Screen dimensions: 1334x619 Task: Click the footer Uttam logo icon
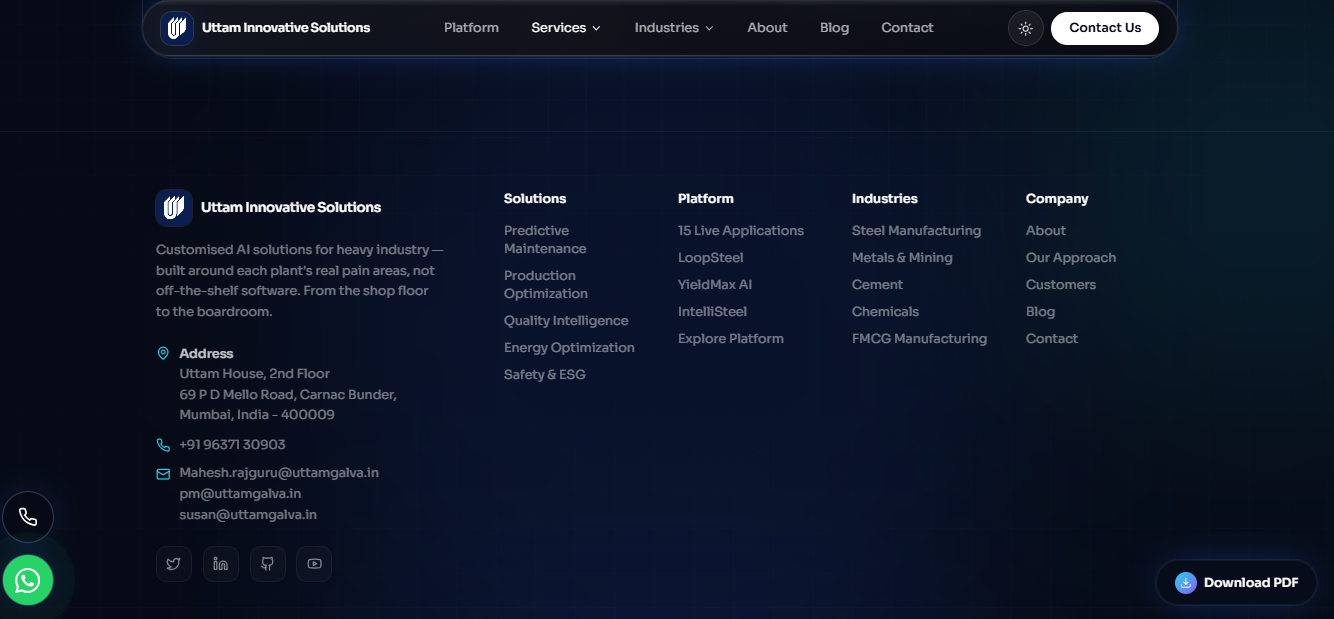[x=174, y=208]
